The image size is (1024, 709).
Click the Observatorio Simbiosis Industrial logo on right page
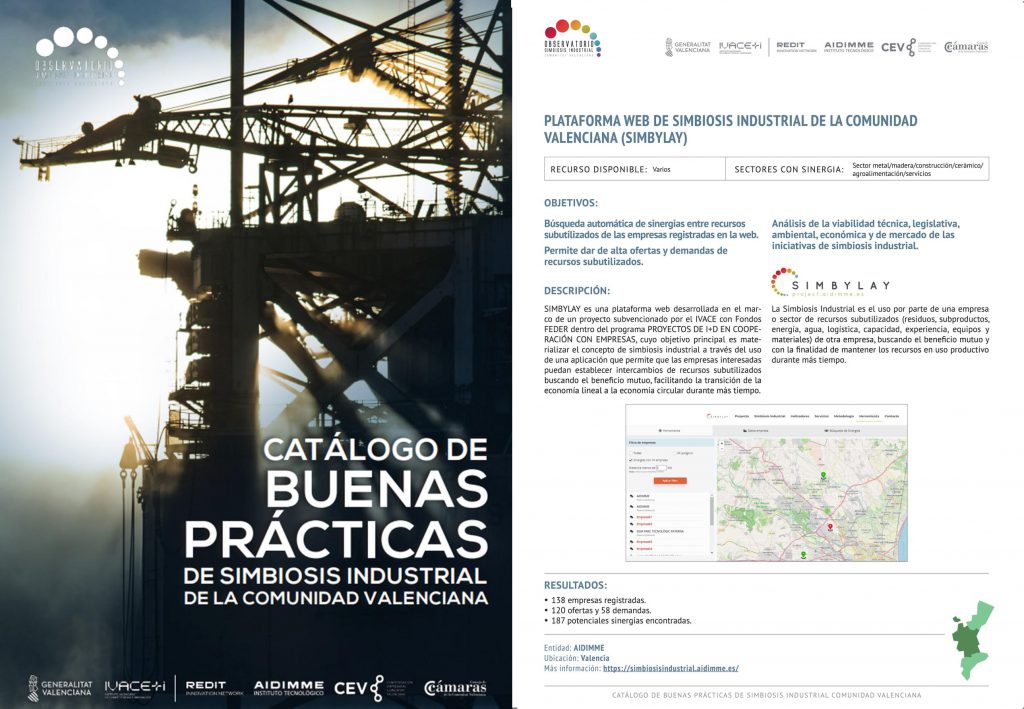572,42
